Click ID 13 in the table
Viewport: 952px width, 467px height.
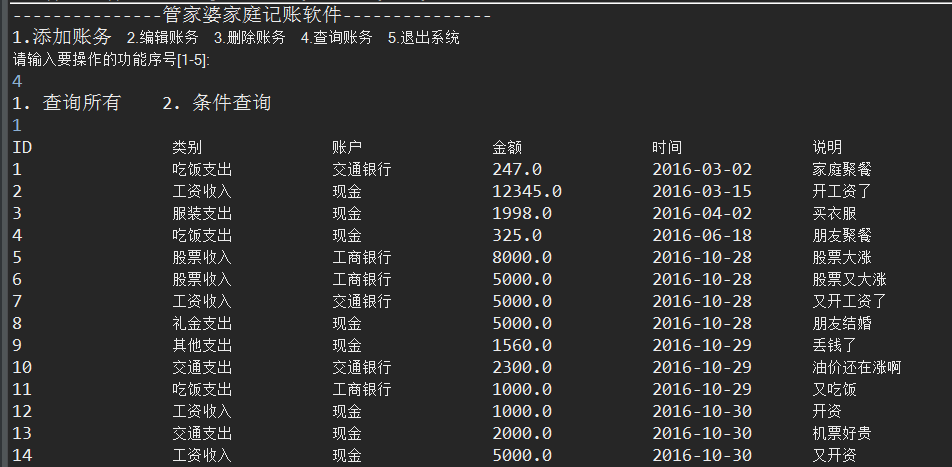[x=22, y=433]
